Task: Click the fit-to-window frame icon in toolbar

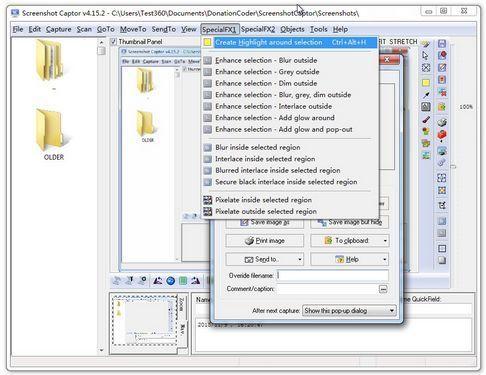Action: coord(442,178)
